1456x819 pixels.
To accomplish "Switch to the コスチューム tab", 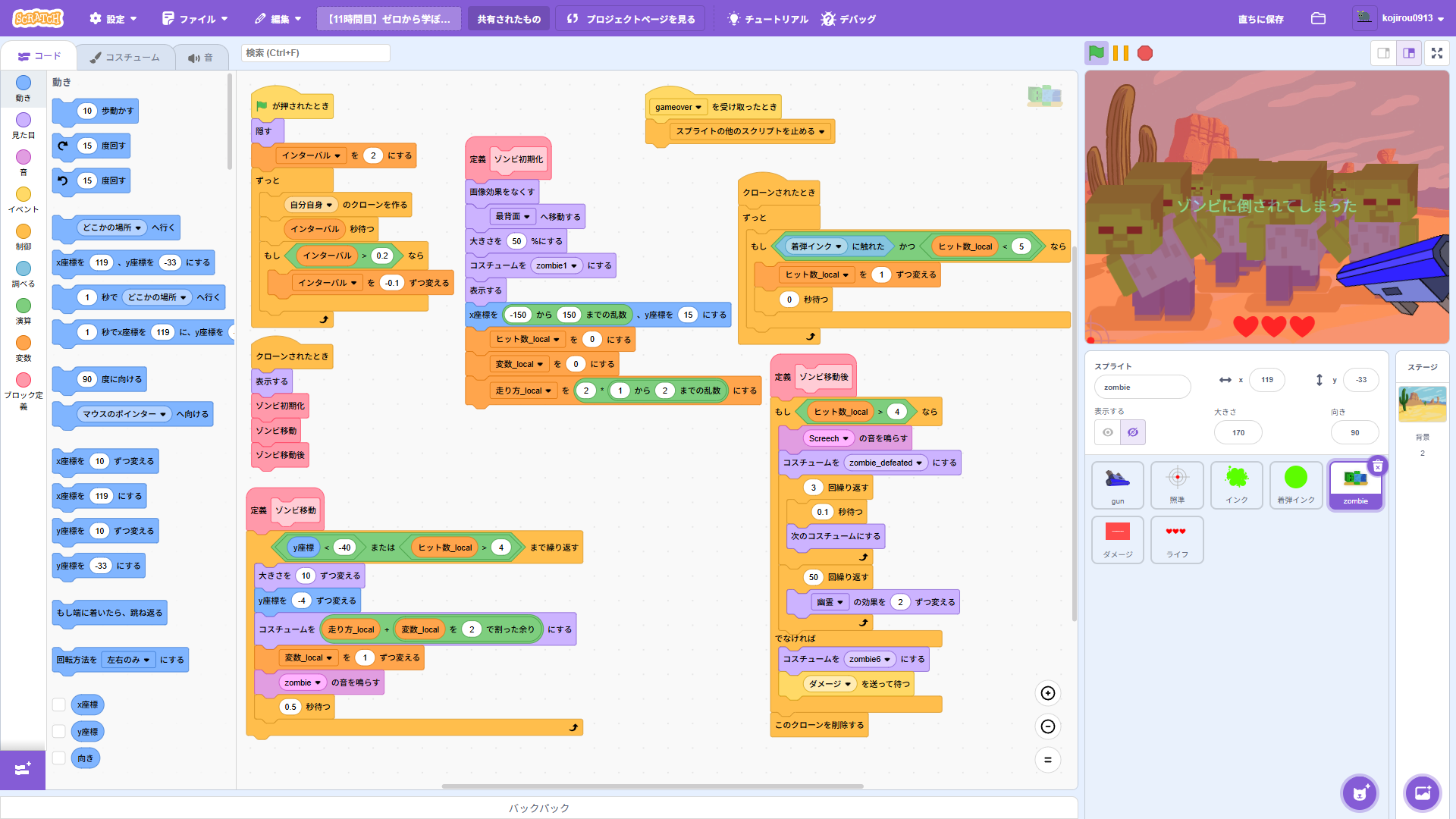I will 125,57.
